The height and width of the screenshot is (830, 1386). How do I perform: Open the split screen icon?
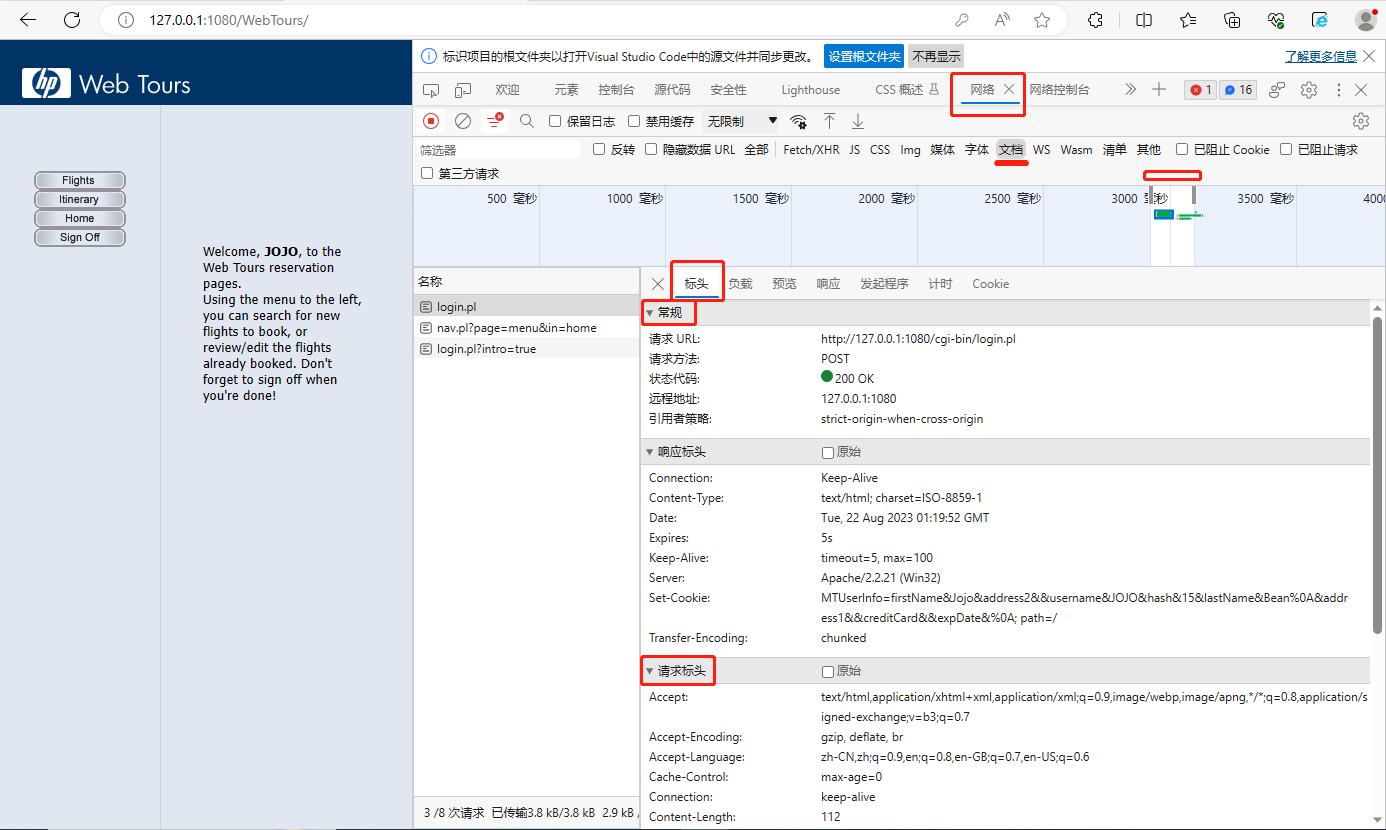pos(1144,20)
